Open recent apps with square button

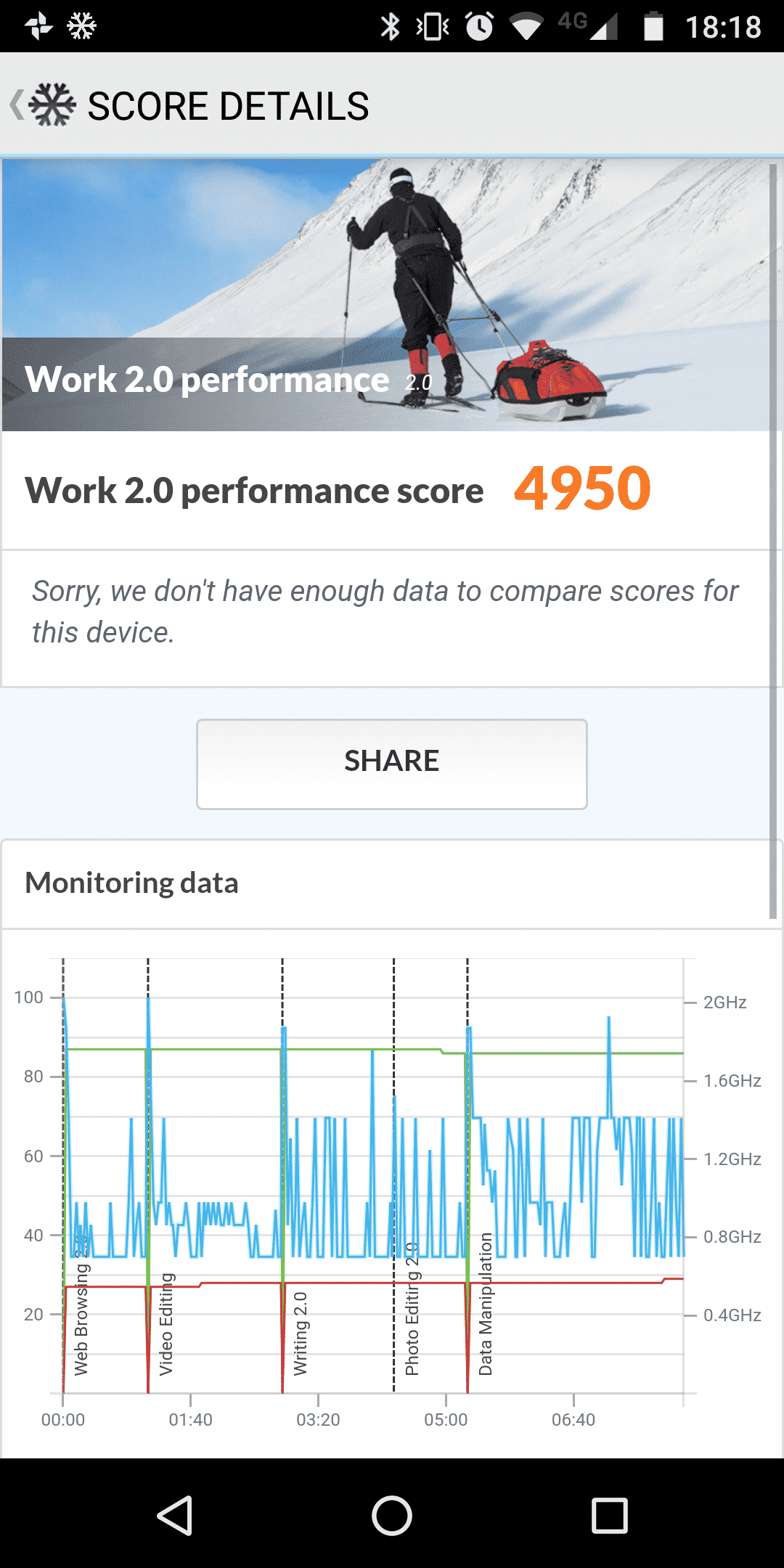coord(609,1516)
